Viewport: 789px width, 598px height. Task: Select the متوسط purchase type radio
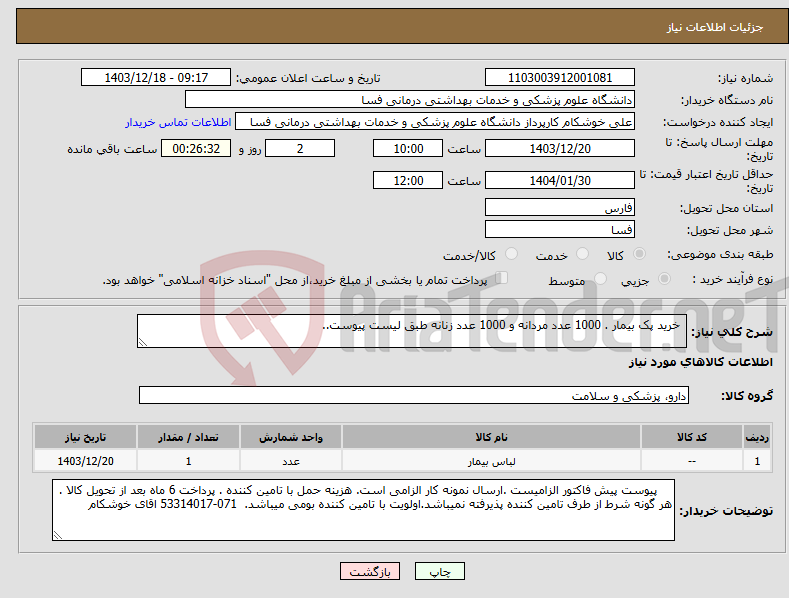600,278
